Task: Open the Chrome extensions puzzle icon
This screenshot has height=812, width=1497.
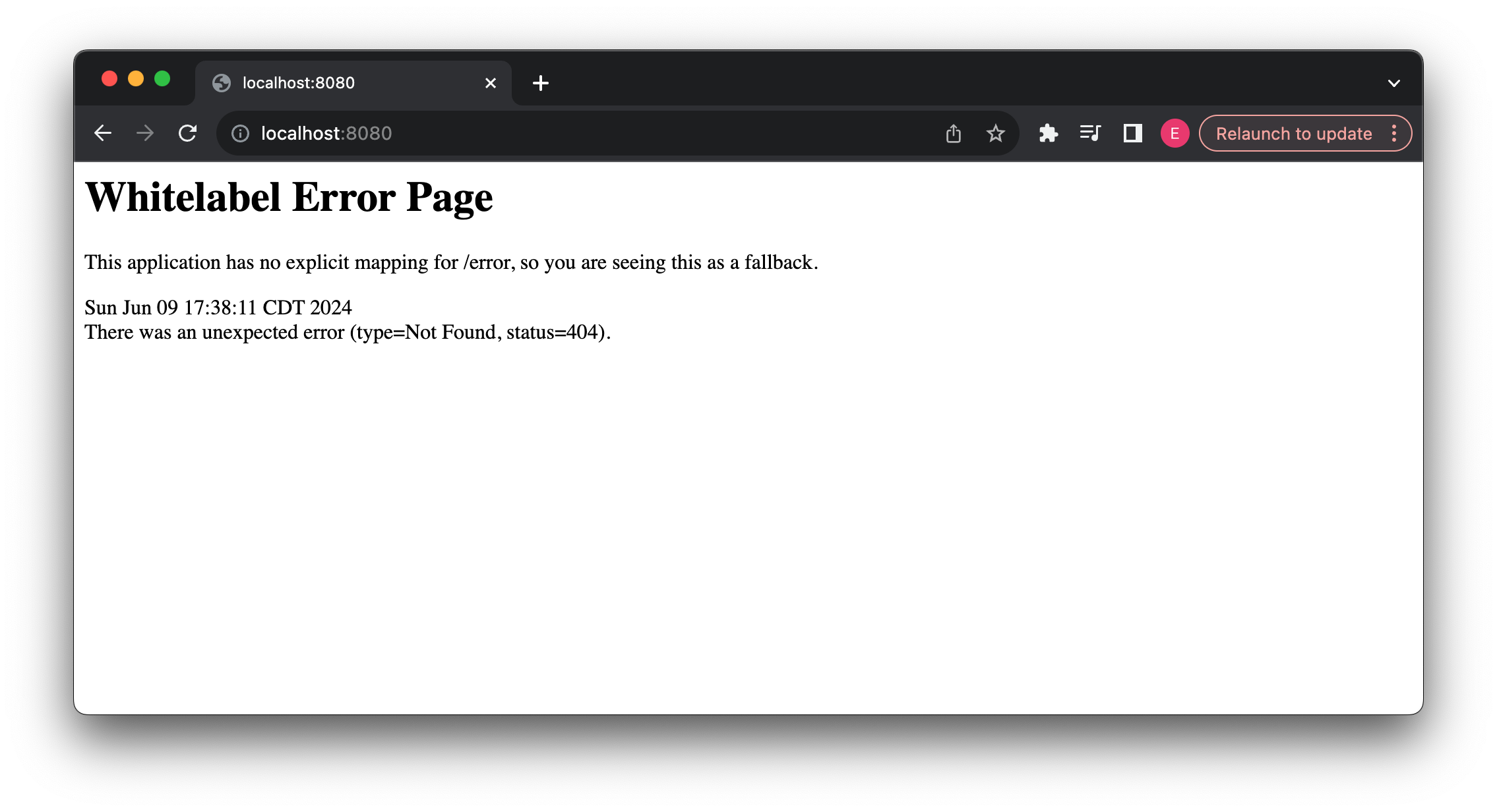Action: (x=1048, y=133)
